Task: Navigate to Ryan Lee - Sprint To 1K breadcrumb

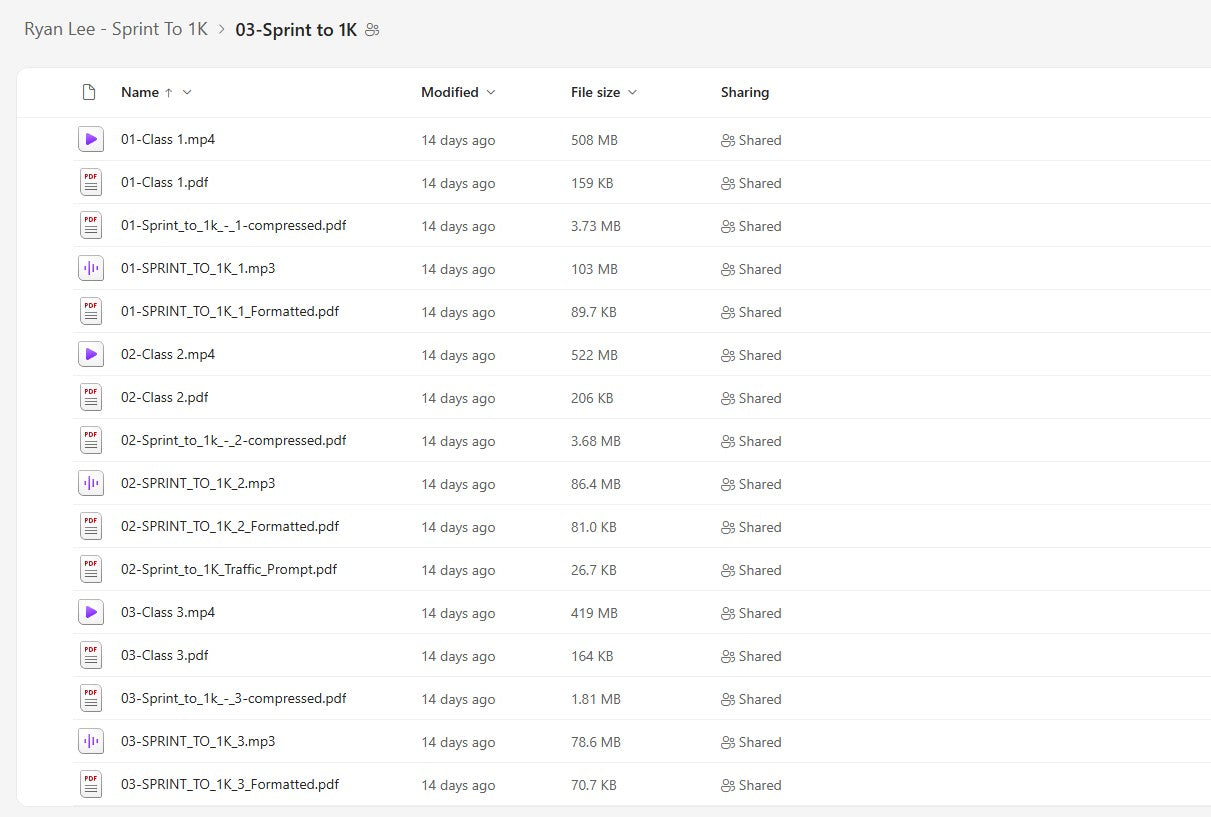Action: point(116,29)
